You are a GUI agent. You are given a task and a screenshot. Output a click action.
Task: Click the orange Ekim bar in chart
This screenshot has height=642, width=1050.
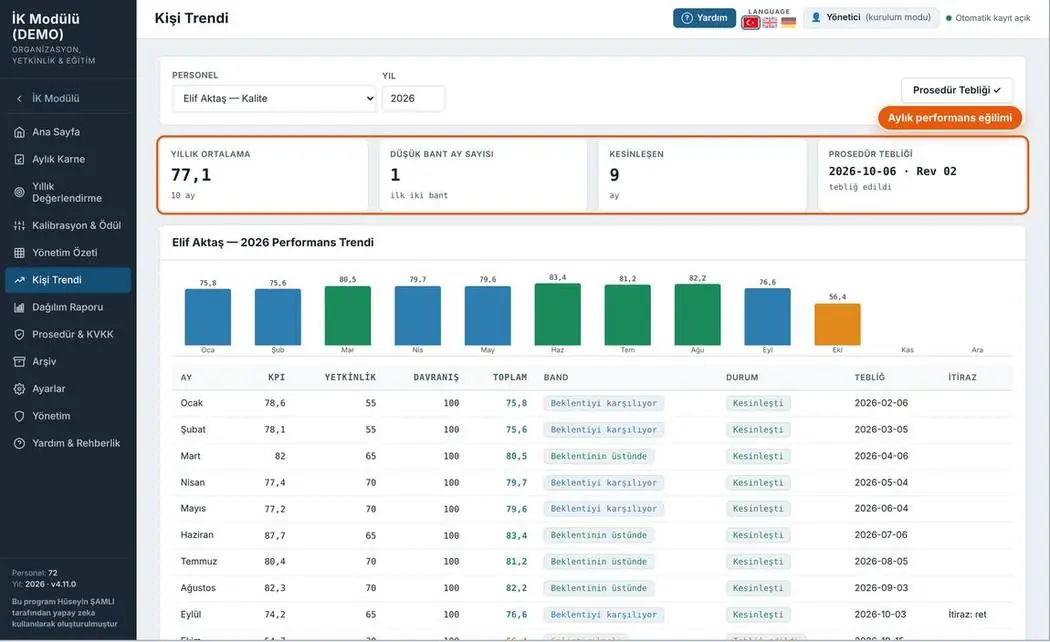pyautogui.click(x=837, y=325)
